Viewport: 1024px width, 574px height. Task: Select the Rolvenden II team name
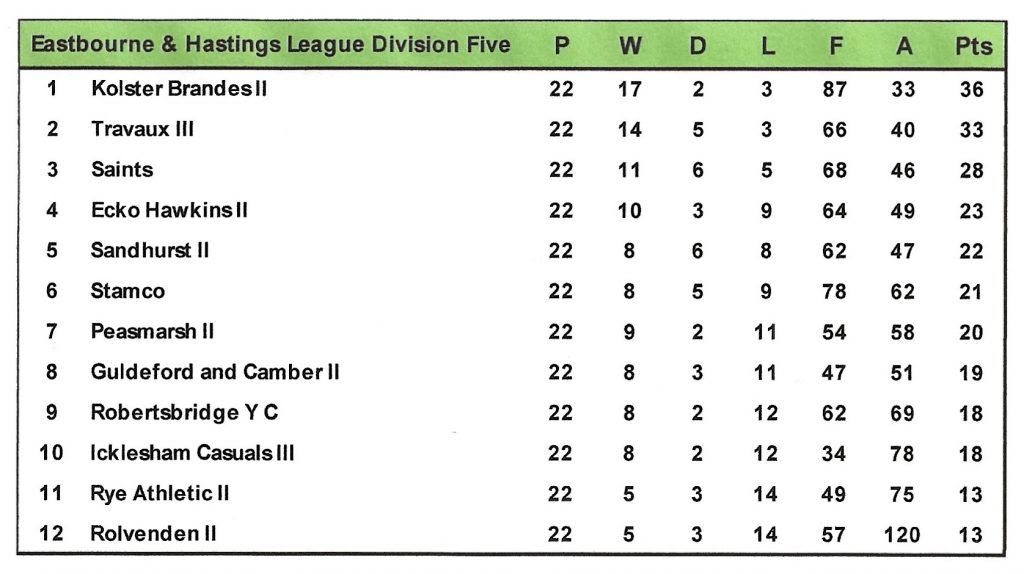coord(153,534)
